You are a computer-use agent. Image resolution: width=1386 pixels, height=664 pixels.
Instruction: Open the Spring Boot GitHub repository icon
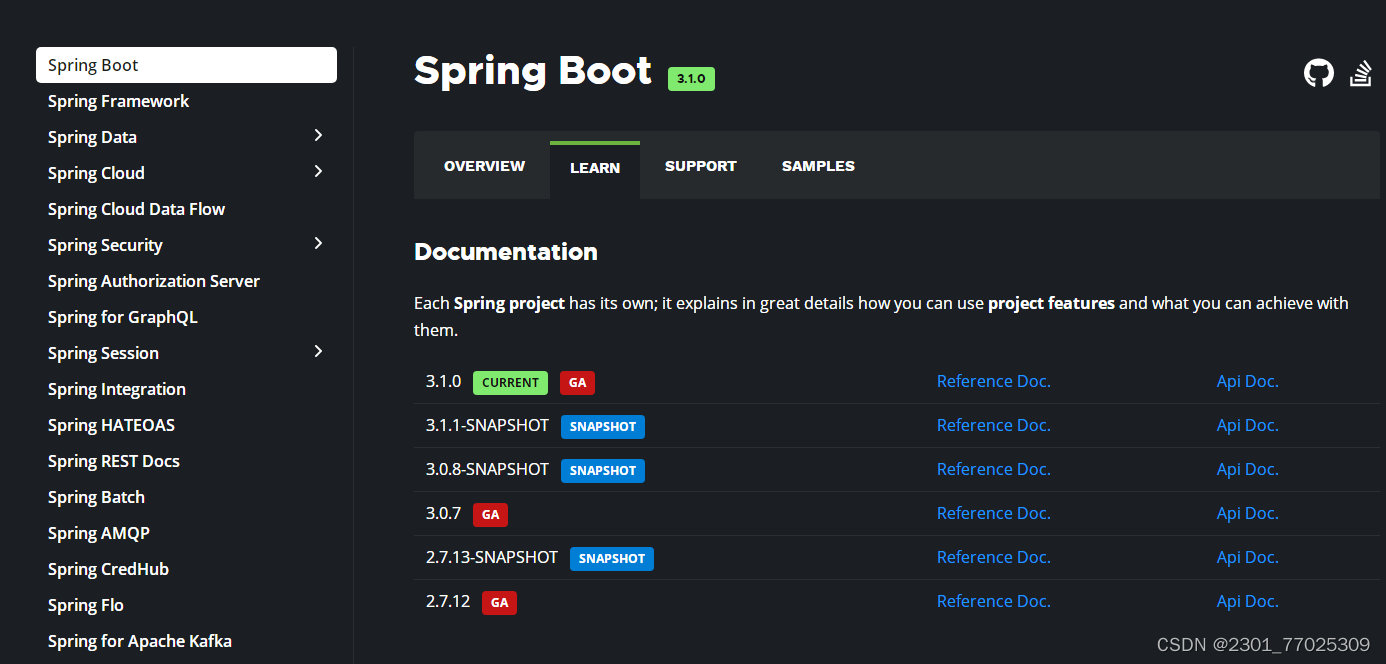(x=1319, y=73)
